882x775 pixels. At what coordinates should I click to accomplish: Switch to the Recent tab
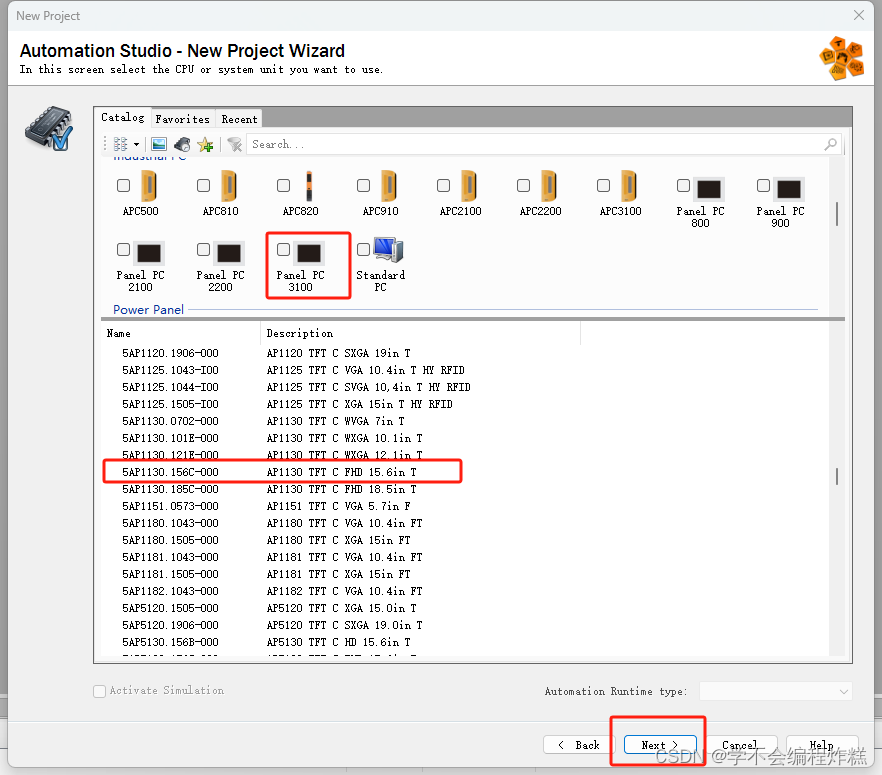click(x=239, y=119)
